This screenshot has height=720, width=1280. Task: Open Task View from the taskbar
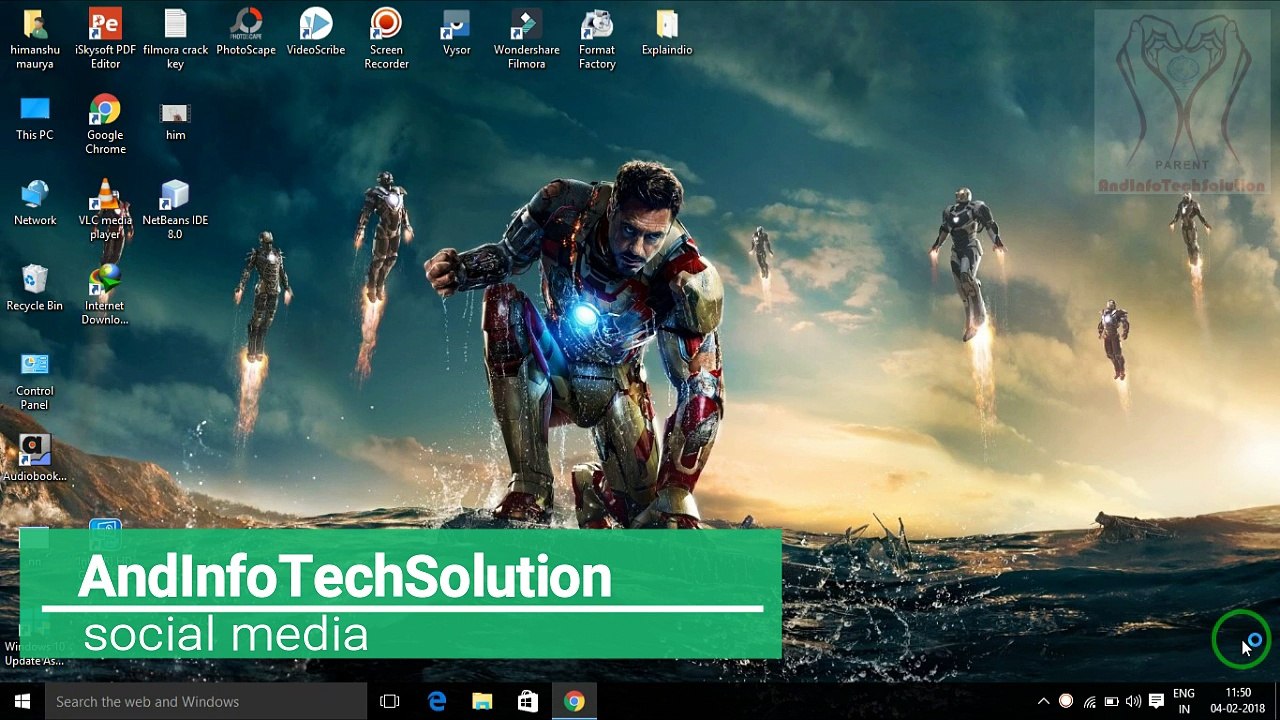click(x=390, y=701)
